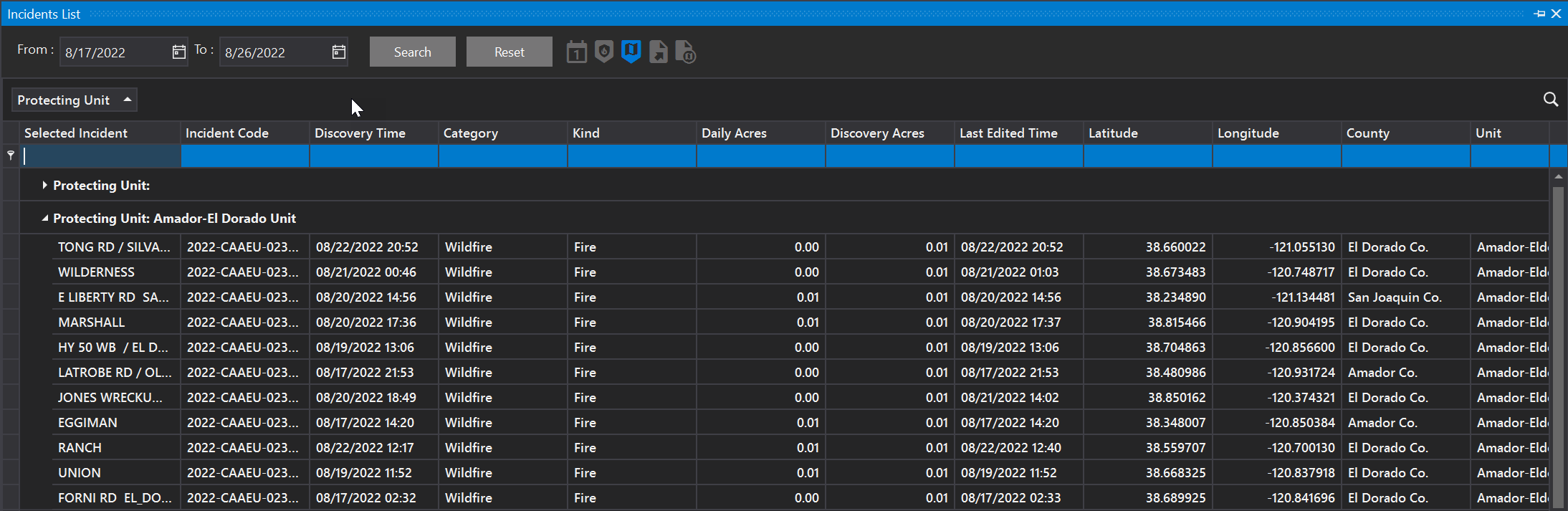
Task: Click the document with map badge icon
Action: tap(685, 52)
